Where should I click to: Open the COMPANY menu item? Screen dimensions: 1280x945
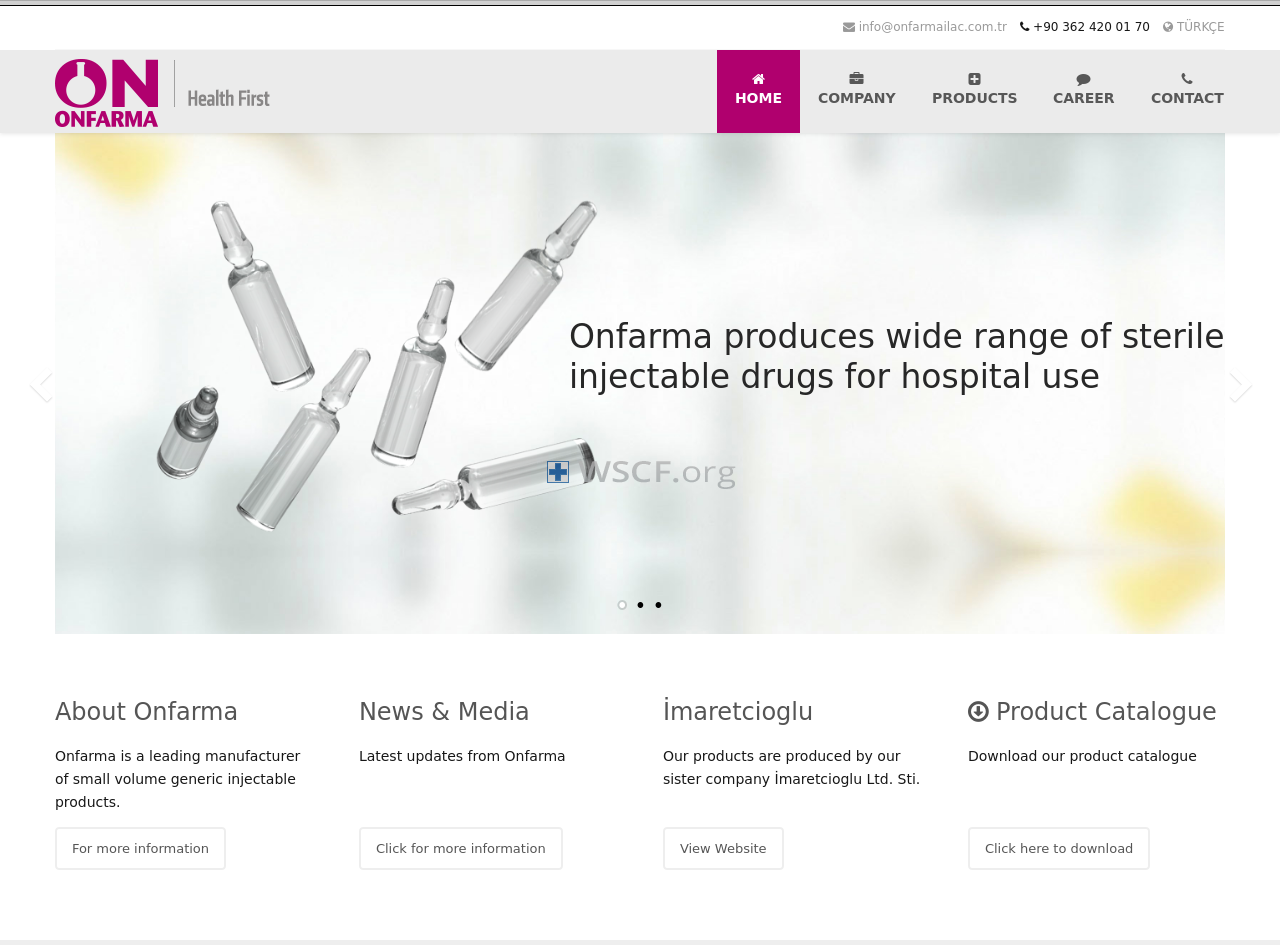(x=857, y=91)
